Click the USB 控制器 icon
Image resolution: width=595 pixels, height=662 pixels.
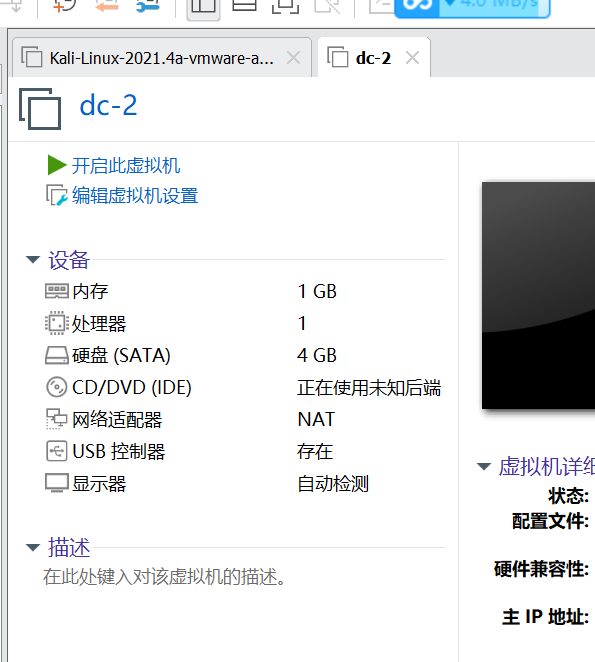click(x=57, y=451)
